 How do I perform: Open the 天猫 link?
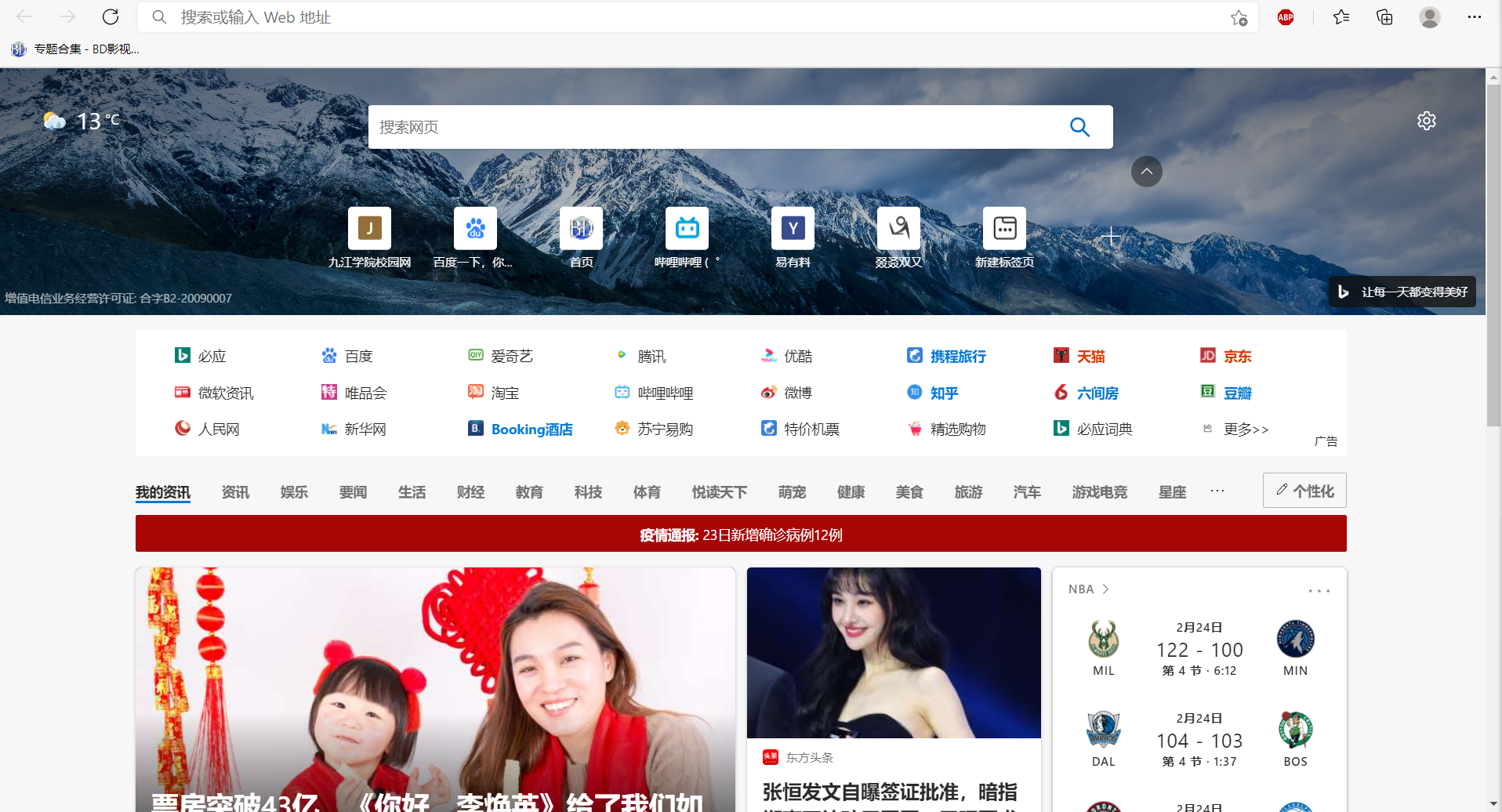pyautogui.click(x=1079, y=356)
